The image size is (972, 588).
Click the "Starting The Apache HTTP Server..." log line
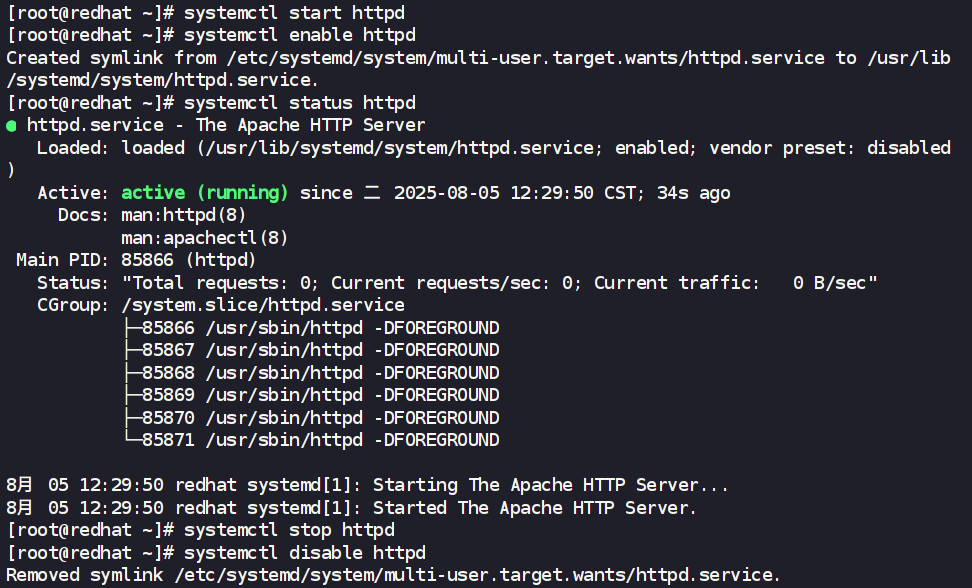click(550, 485)
